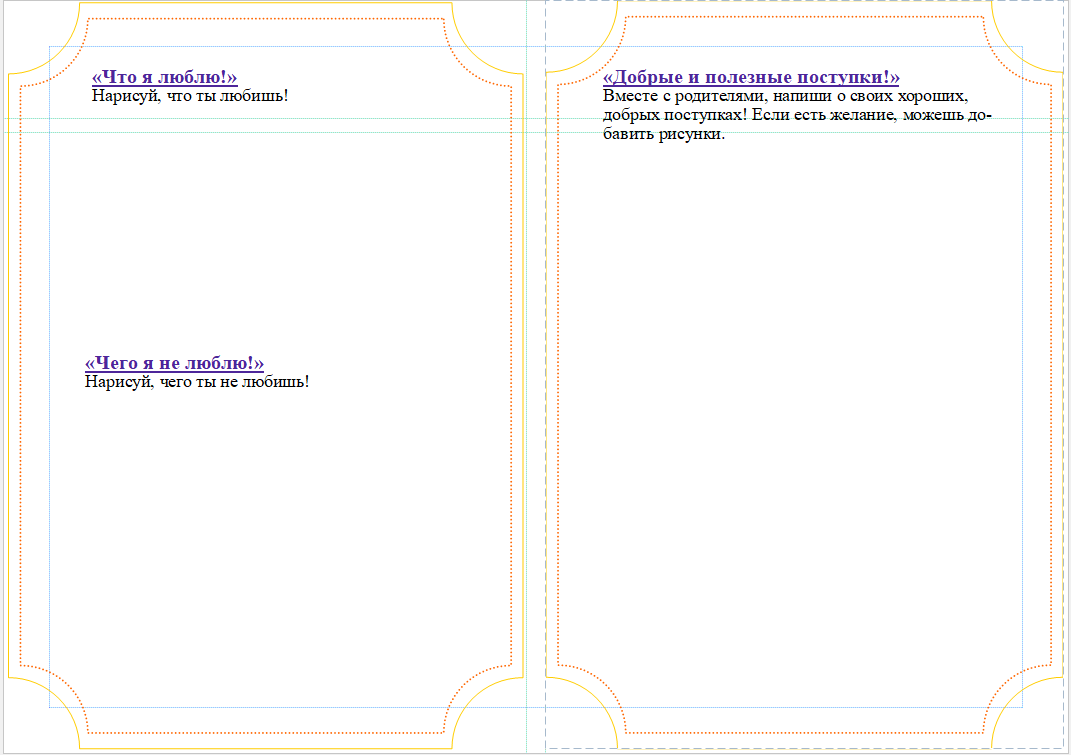Click the «Добрые и полезные поступки!» heading
This screenshot has height=755, width=1071.
(x=751, y=78)
